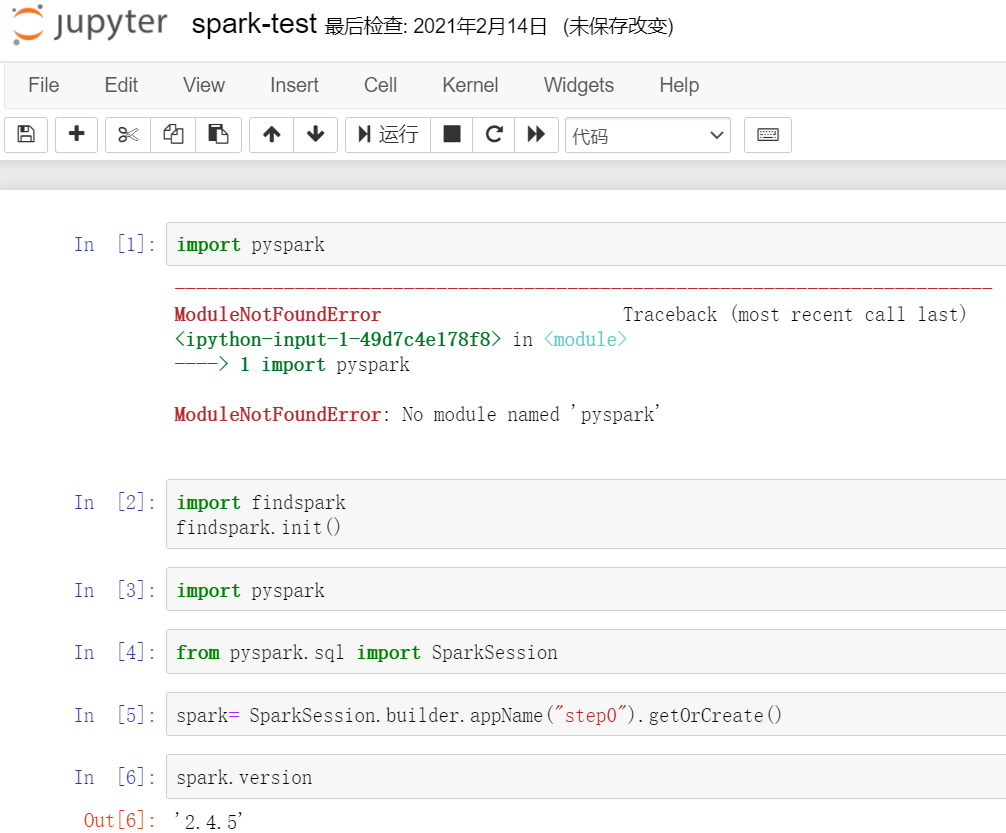Viewport: 1006px width, 833px height.
Task: Open the Help menu
Action: coord(679,85)
